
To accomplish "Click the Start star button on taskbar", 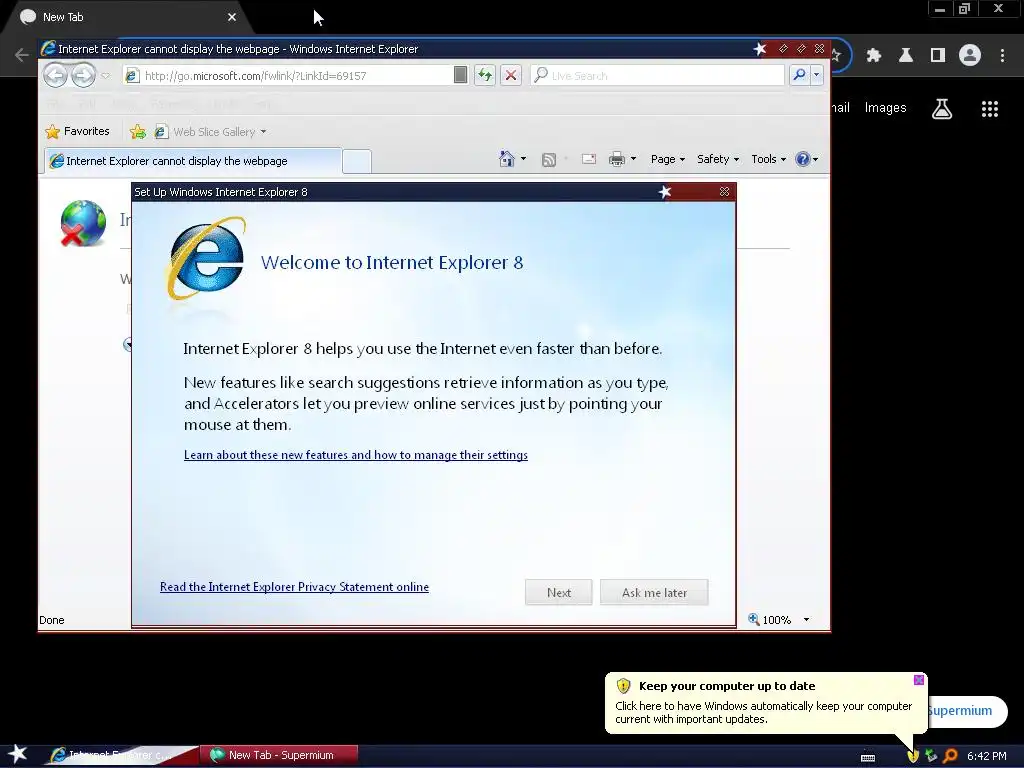I will (18, 754).
